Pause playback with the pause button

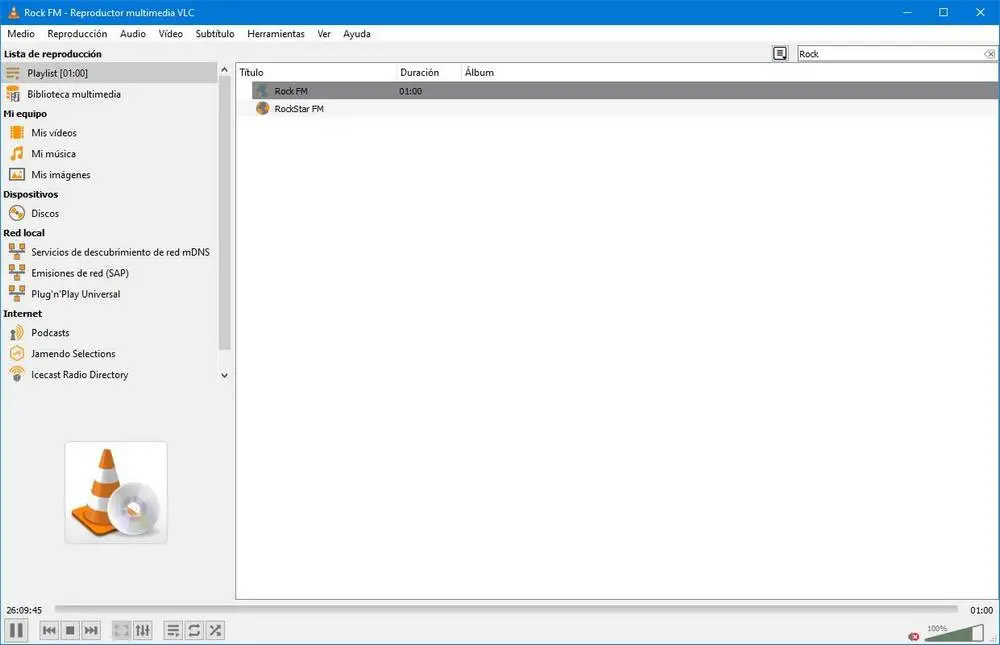17,630
